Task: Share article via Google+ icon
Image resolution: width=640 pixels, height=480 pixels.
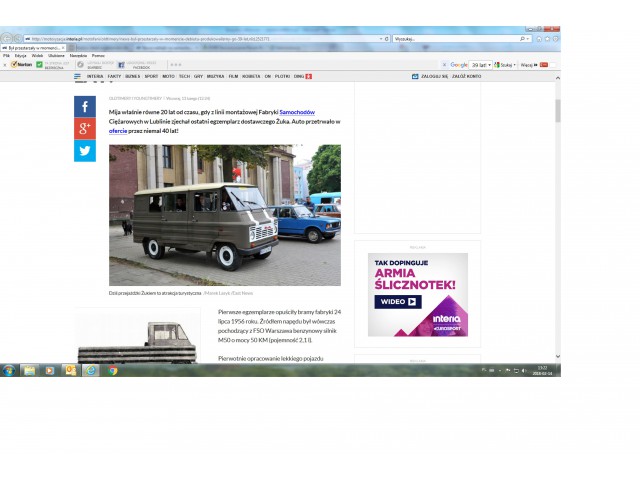Action: pos(85,128)
